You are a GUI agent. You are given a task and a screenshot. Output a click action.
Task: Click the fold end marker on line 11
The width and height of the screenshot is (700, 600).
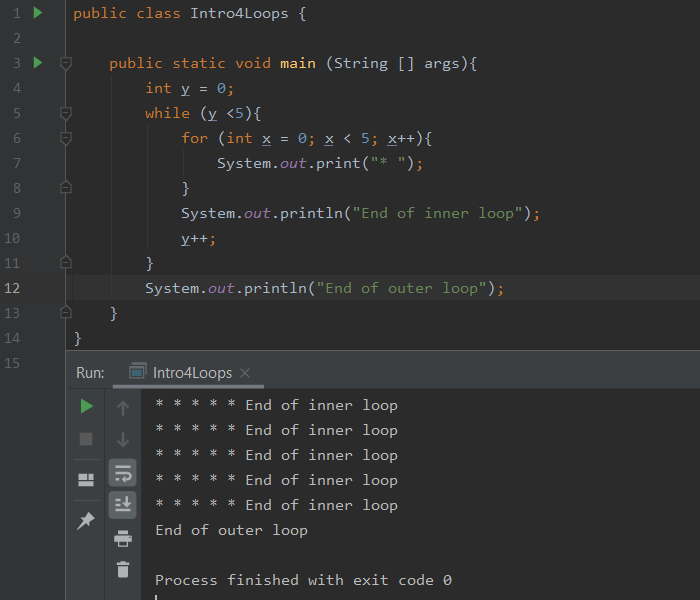(x=66, y=263)
